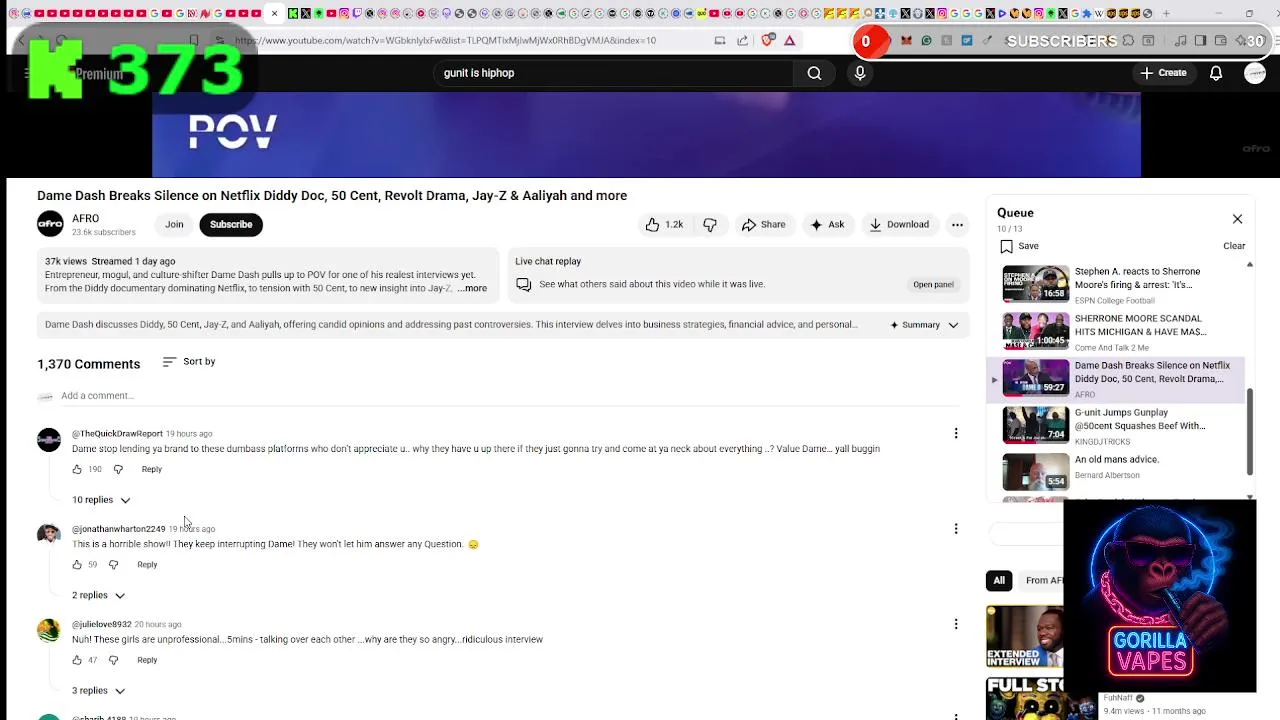Viewport: 1280px width, 720px height.
Task: Like the TheQuickDrawReport comment
Action: [77, 469]
